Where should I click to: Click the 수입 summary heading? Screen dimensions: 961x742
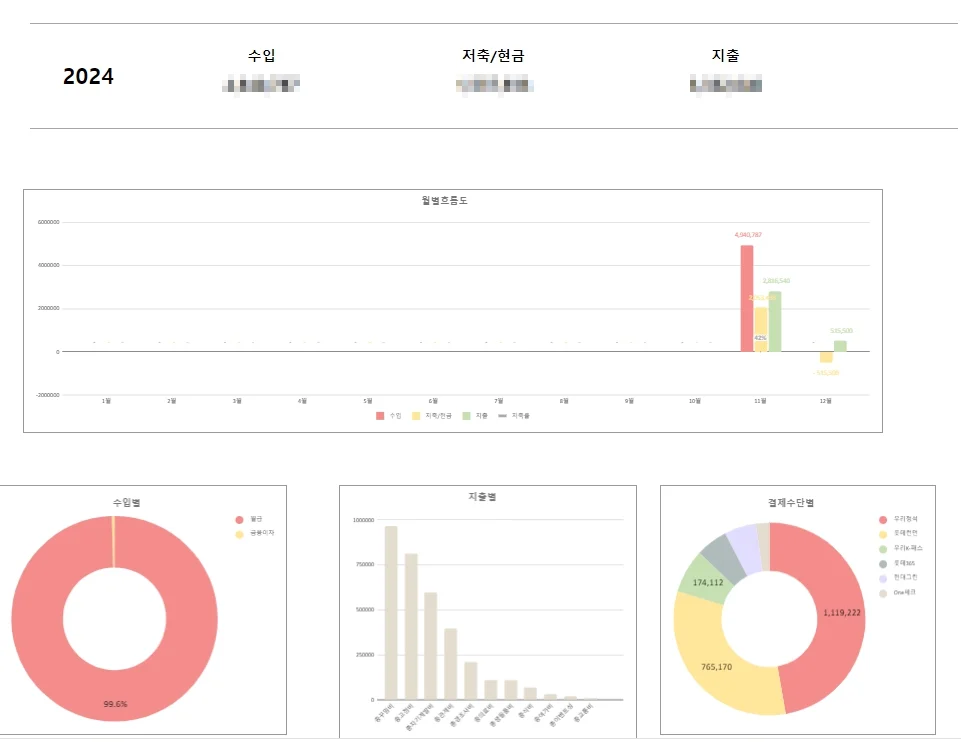[x=261, y=56]
